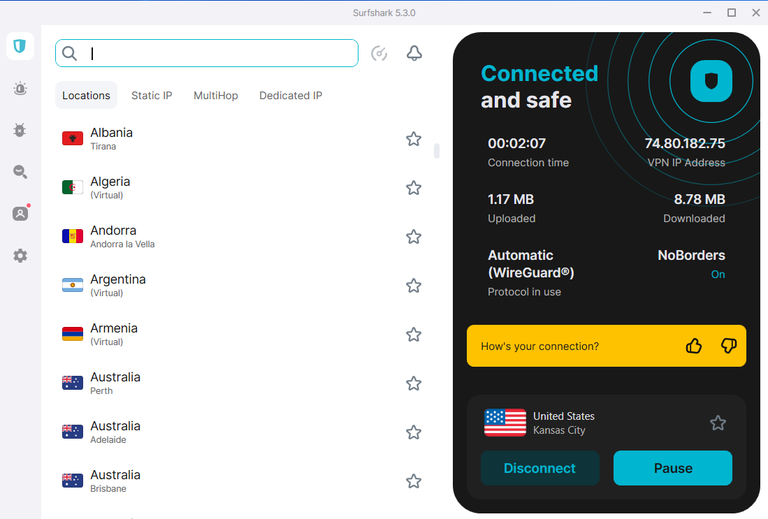Viewport: 768px width, 519px height.
Task: Favorite Australia Brisbane star
Action: pos(414,481)
